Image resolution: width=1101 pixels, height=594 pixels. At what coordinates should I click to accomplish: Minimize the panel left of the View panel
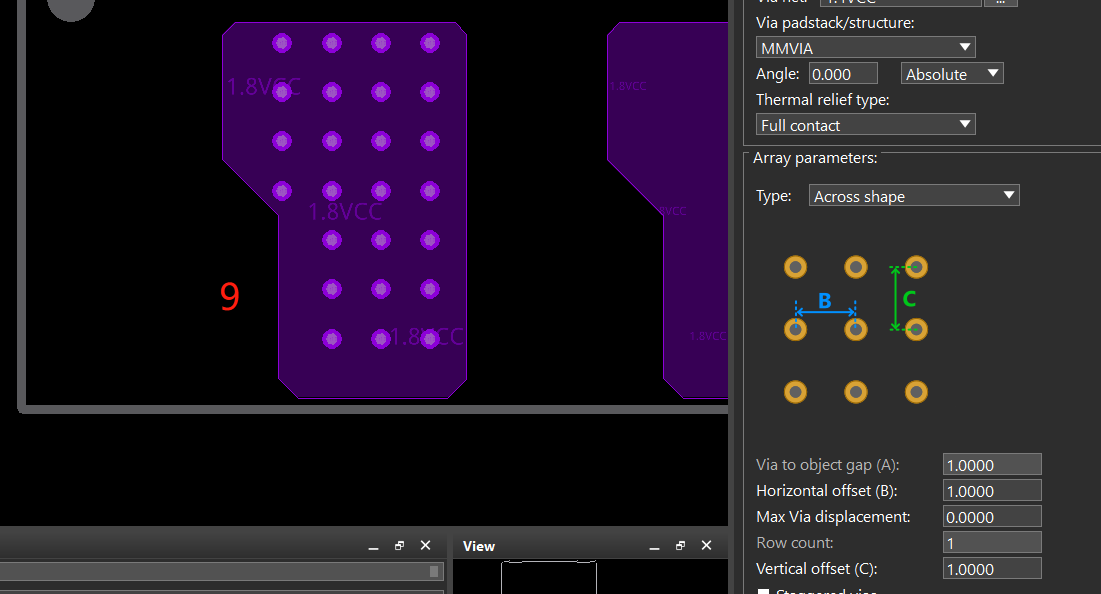pos(373,547)
